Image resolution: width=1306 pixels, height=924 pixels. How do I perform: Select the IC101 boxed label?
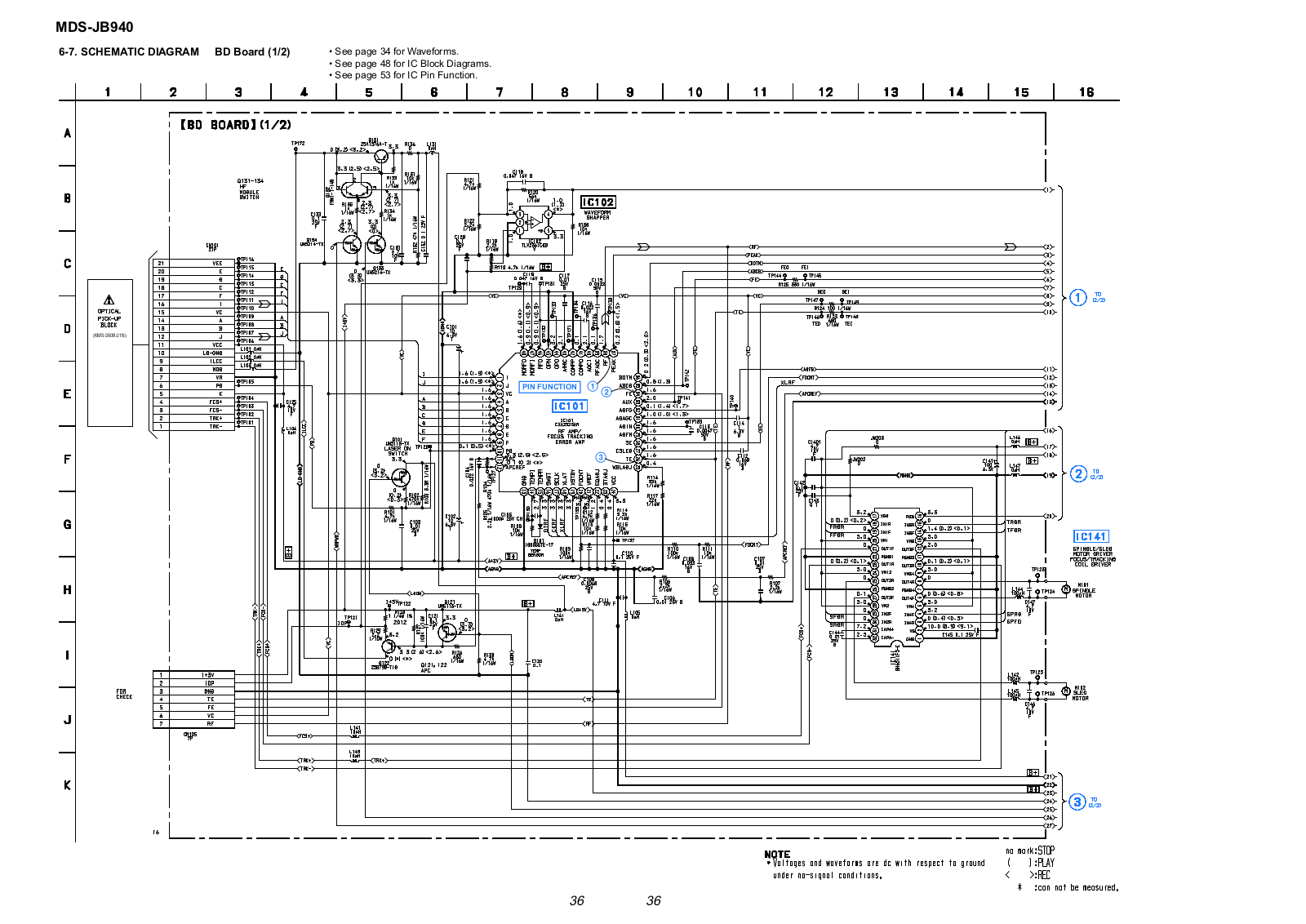tap(569, 406)
